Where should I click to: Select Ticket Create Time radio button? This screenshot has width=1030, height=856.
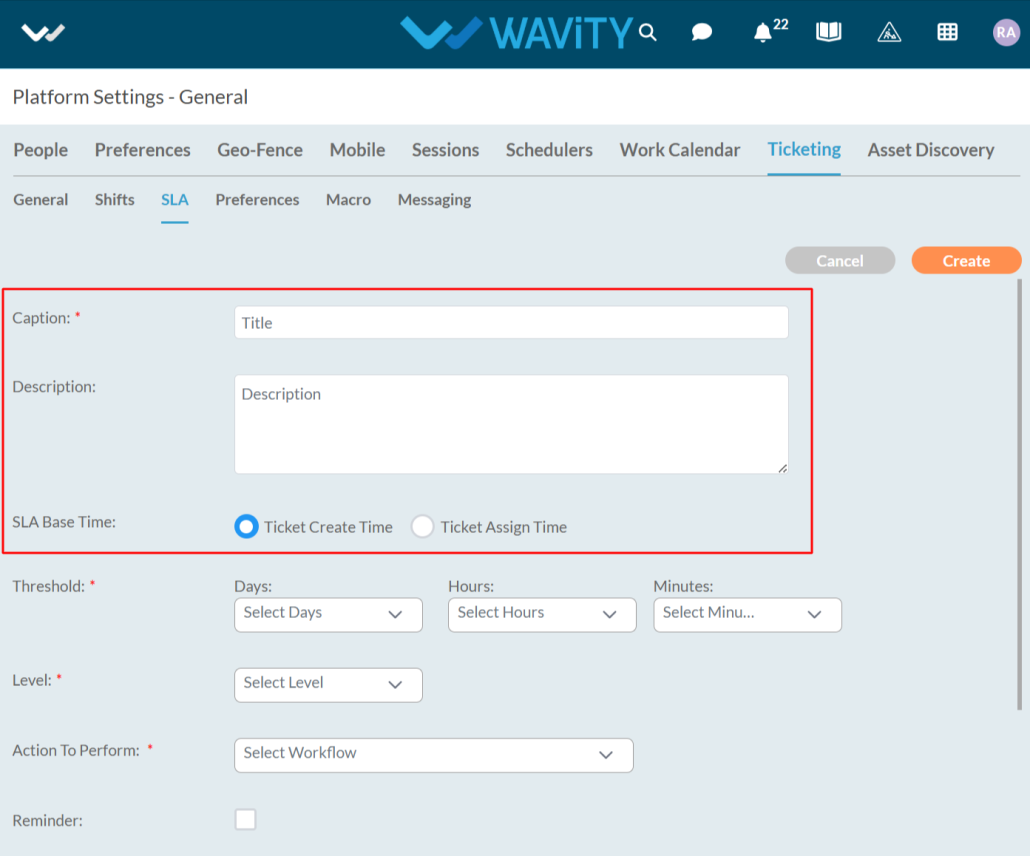coord(246,526)
